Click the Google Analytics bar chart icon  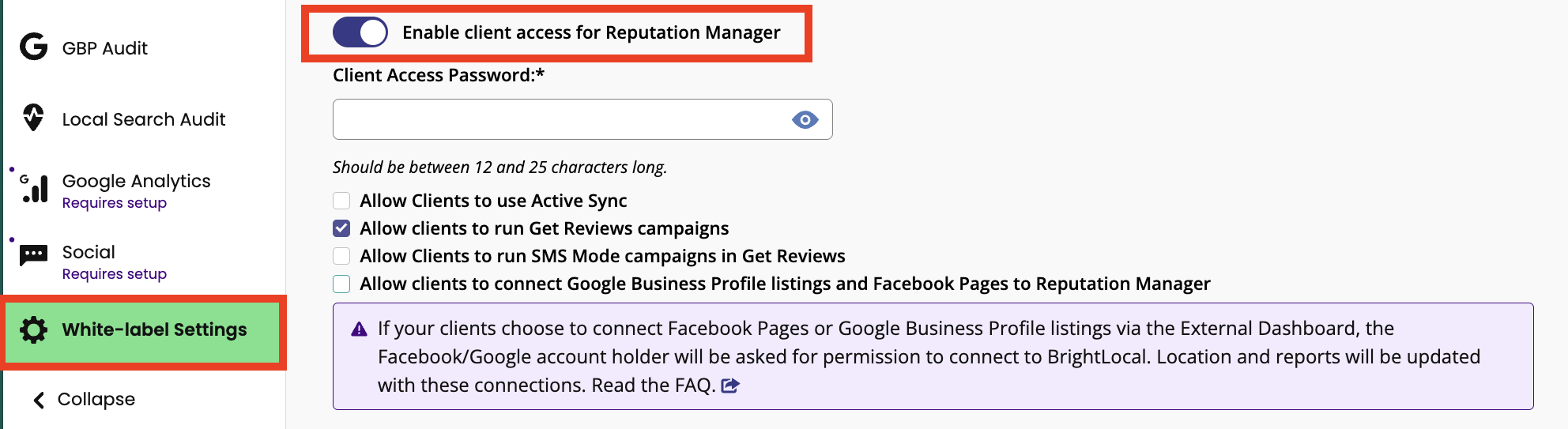[33, 189]
